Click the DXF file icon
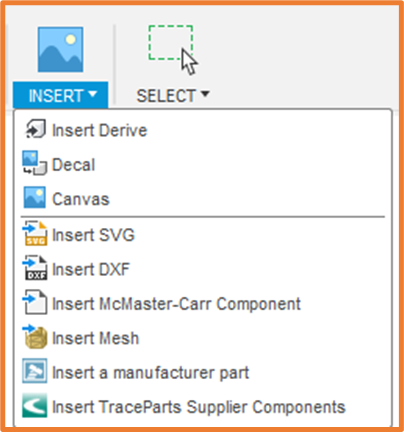The height and width of the screenshot is (432, 404). [35, 268]
